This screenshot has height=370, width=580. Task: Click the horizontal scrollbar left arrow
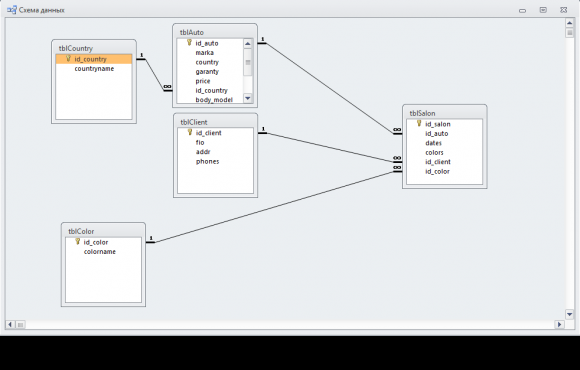coord(10,324)
